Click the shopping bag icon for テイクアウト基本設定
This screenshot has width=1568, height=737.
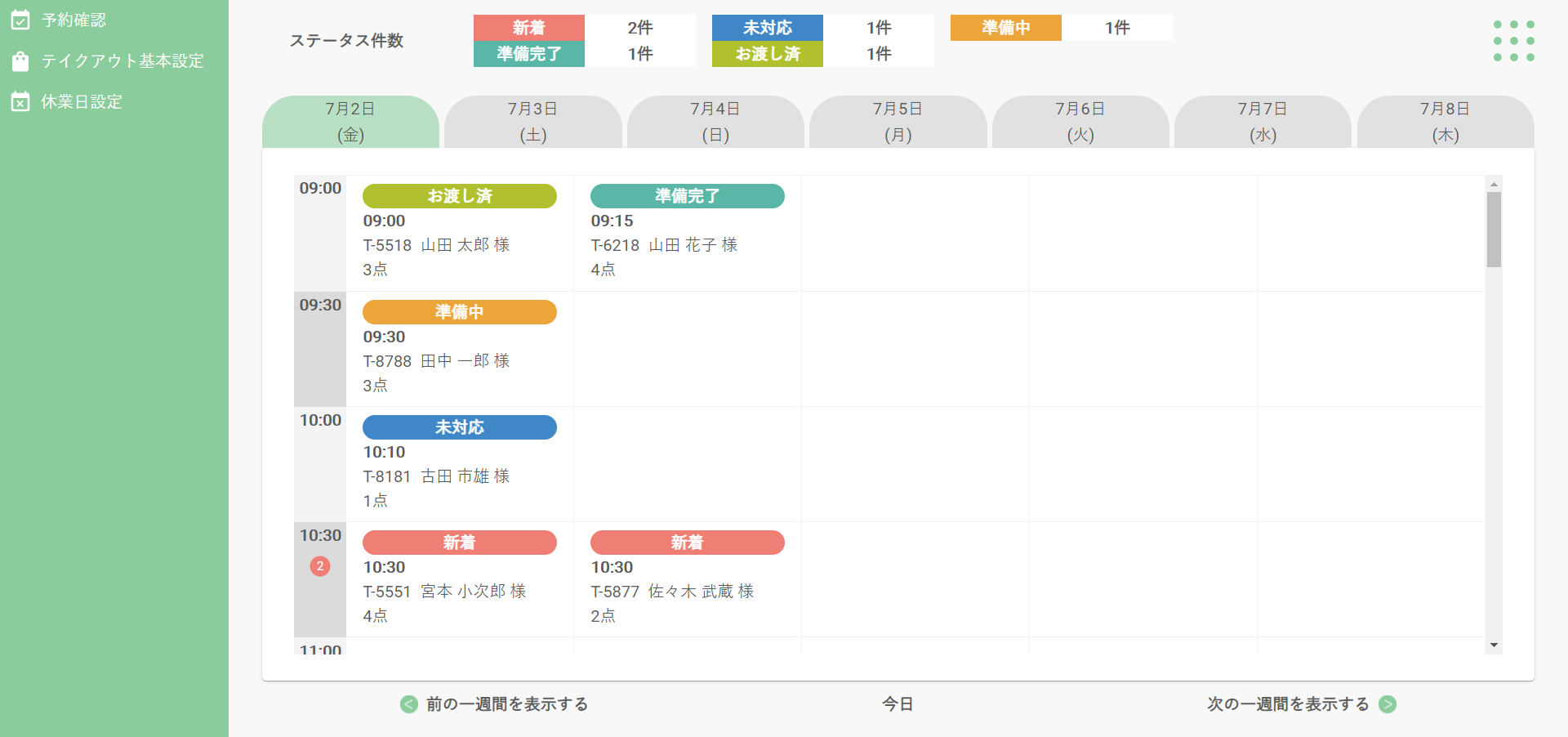coord(20,61)
